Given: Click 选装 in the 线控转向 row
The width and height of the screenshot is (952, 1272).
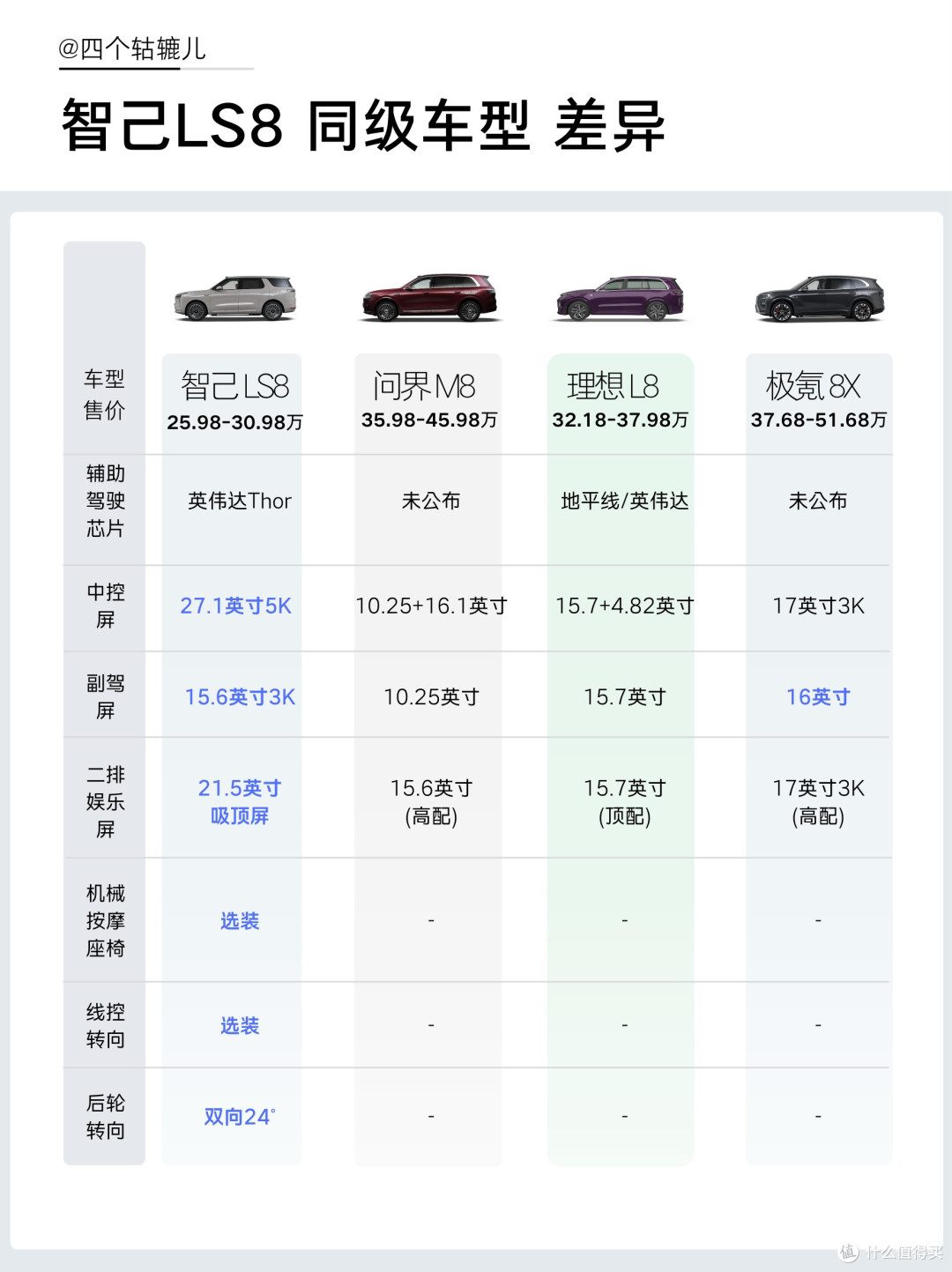Looking at the screenshot, I should (239, 1025).
